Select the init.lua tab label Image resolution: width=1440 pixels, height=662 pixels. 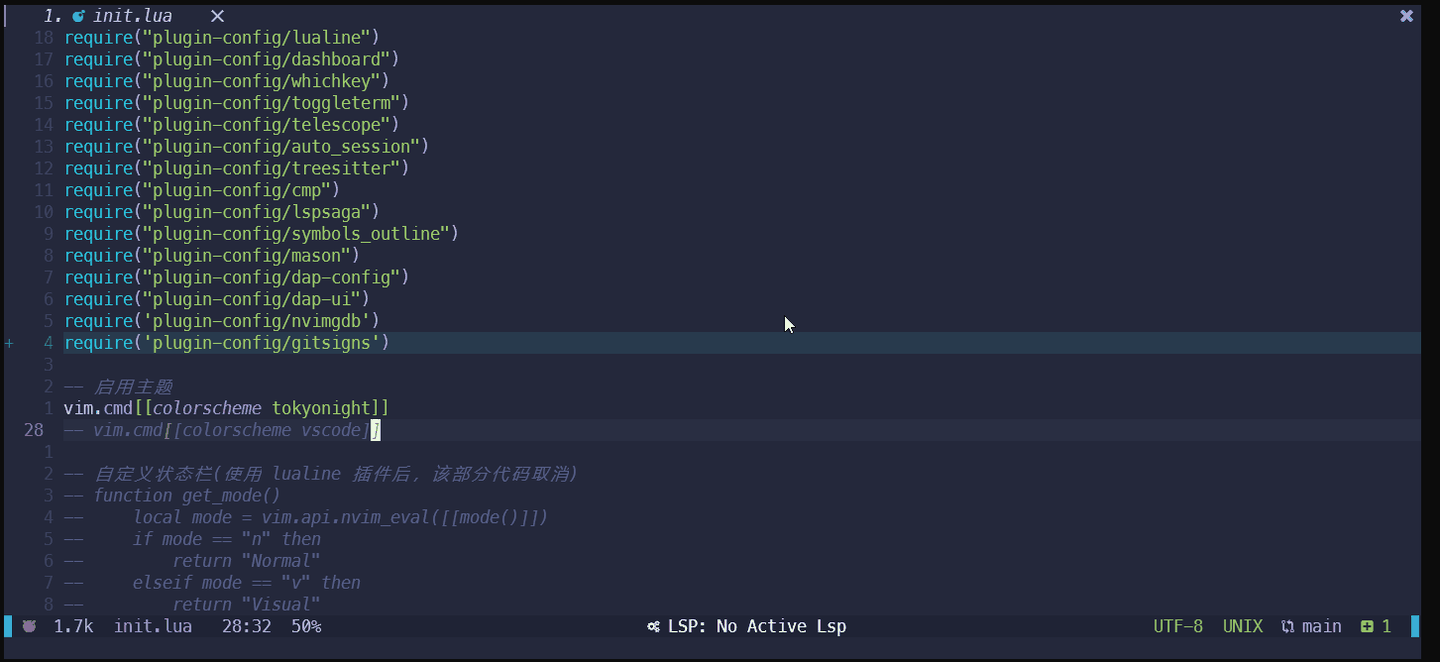pyautogui.click(x=132, y=16)
